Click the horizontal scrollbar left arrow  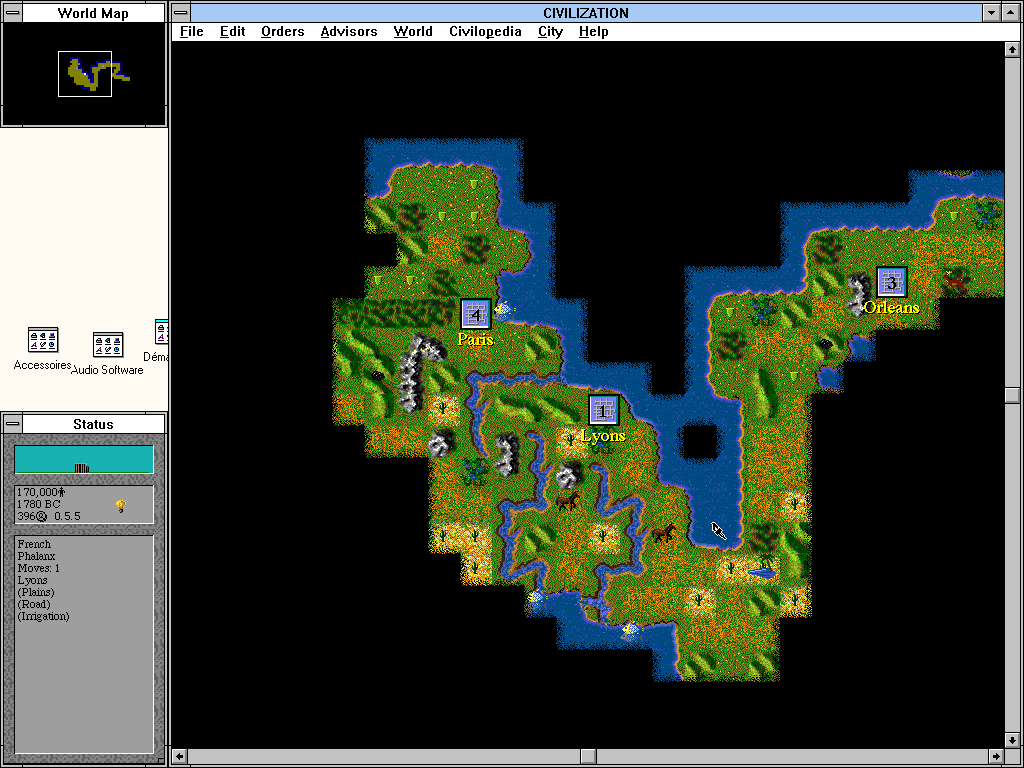tap(179, 756)
